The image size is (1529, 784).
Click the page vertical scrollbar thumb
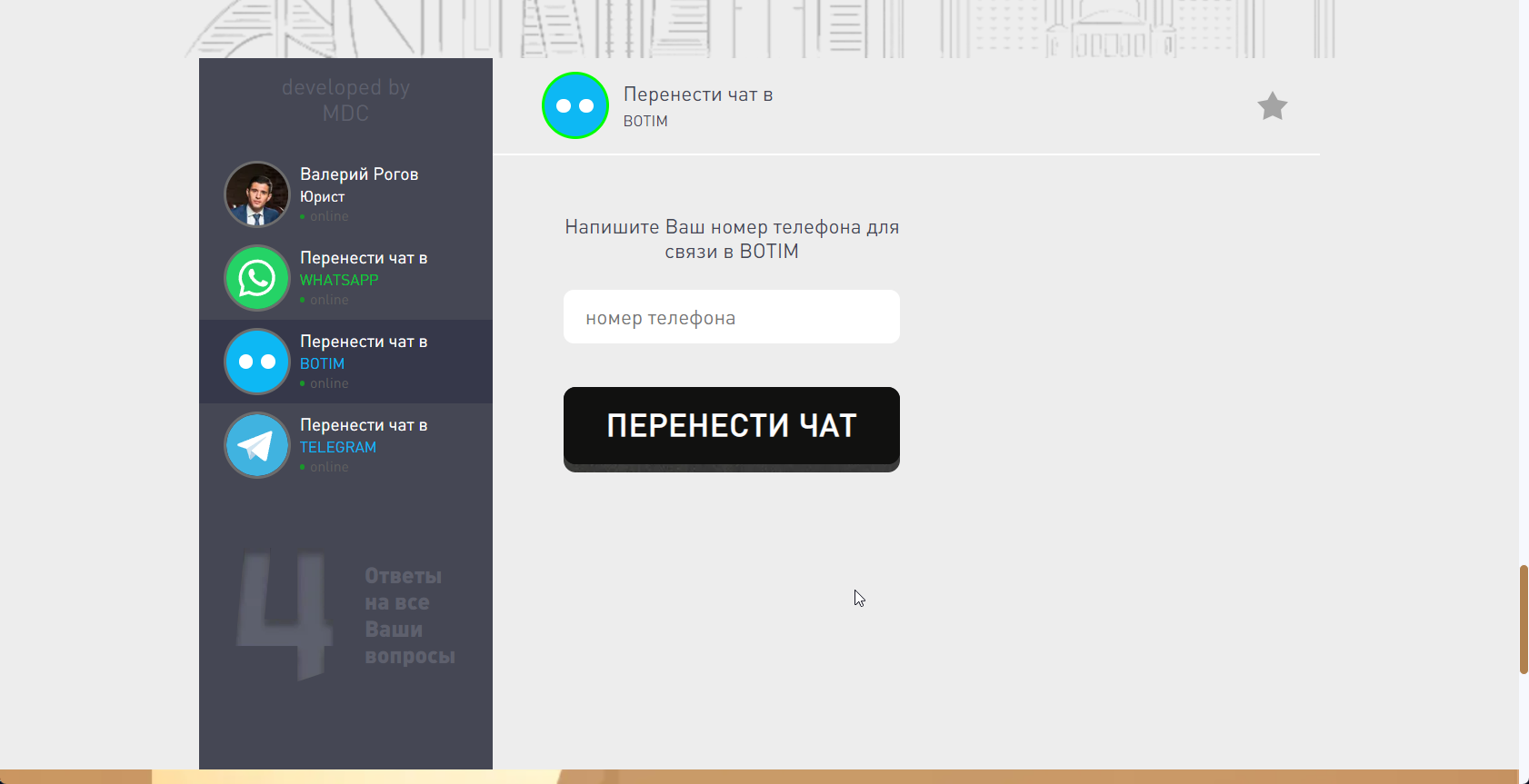point(1524,620)
